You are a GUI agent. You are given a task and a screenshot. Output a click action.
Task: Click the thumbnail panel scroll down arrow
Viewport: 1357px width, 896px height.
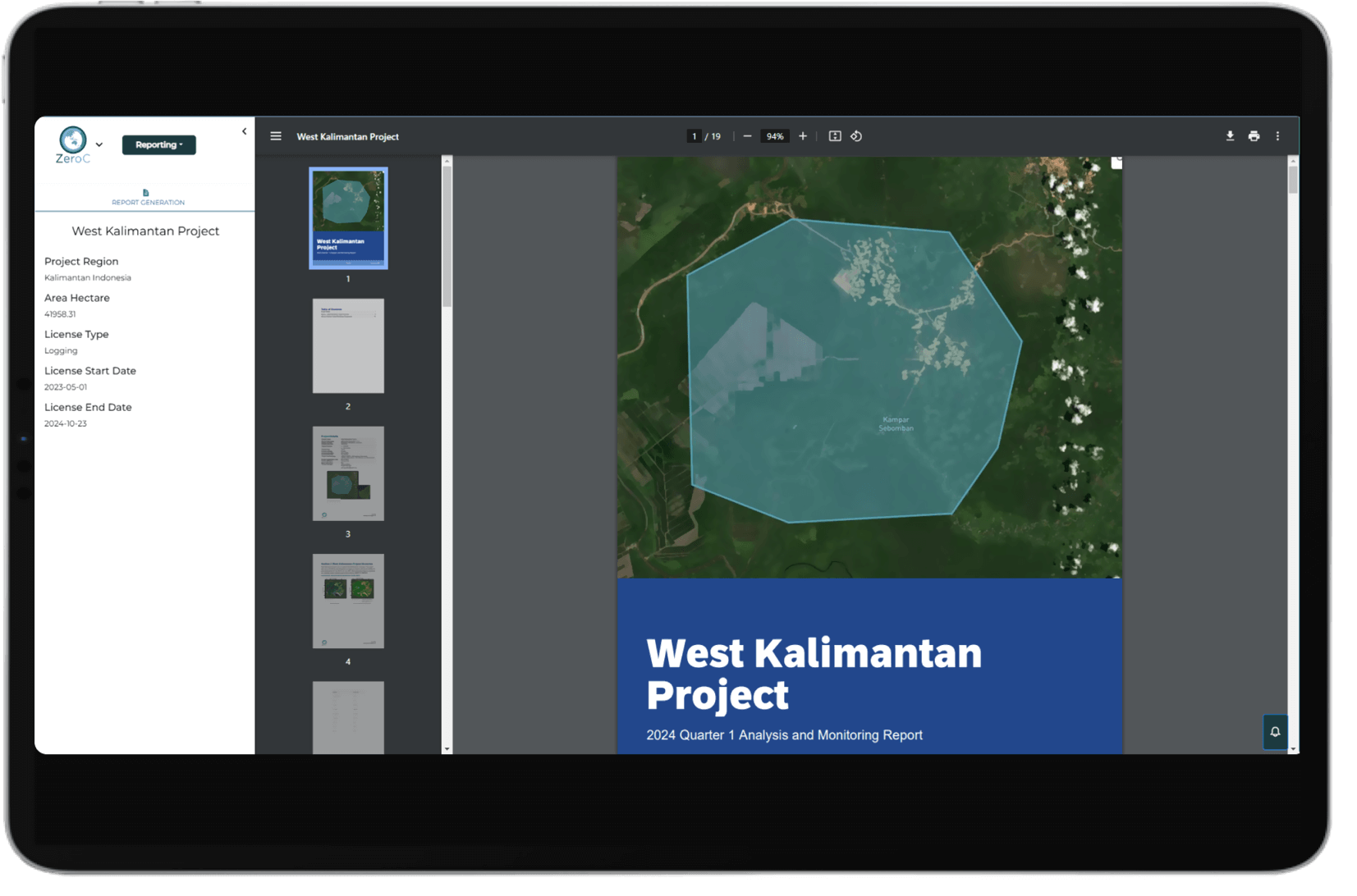point(447,748)
